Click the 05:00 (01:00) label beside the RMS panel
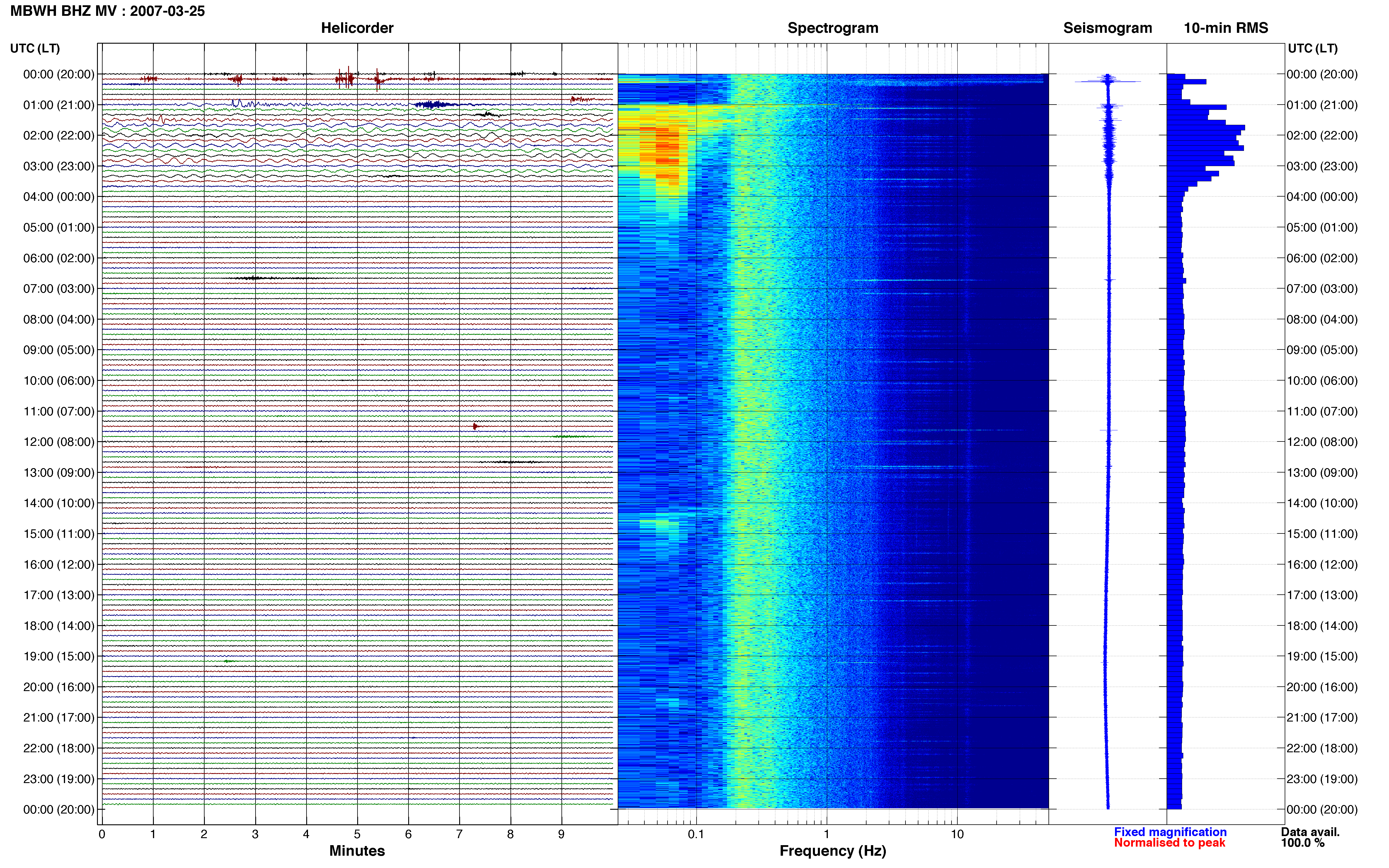Viewport: 1389px width, 868px height. click(1322, 227)
